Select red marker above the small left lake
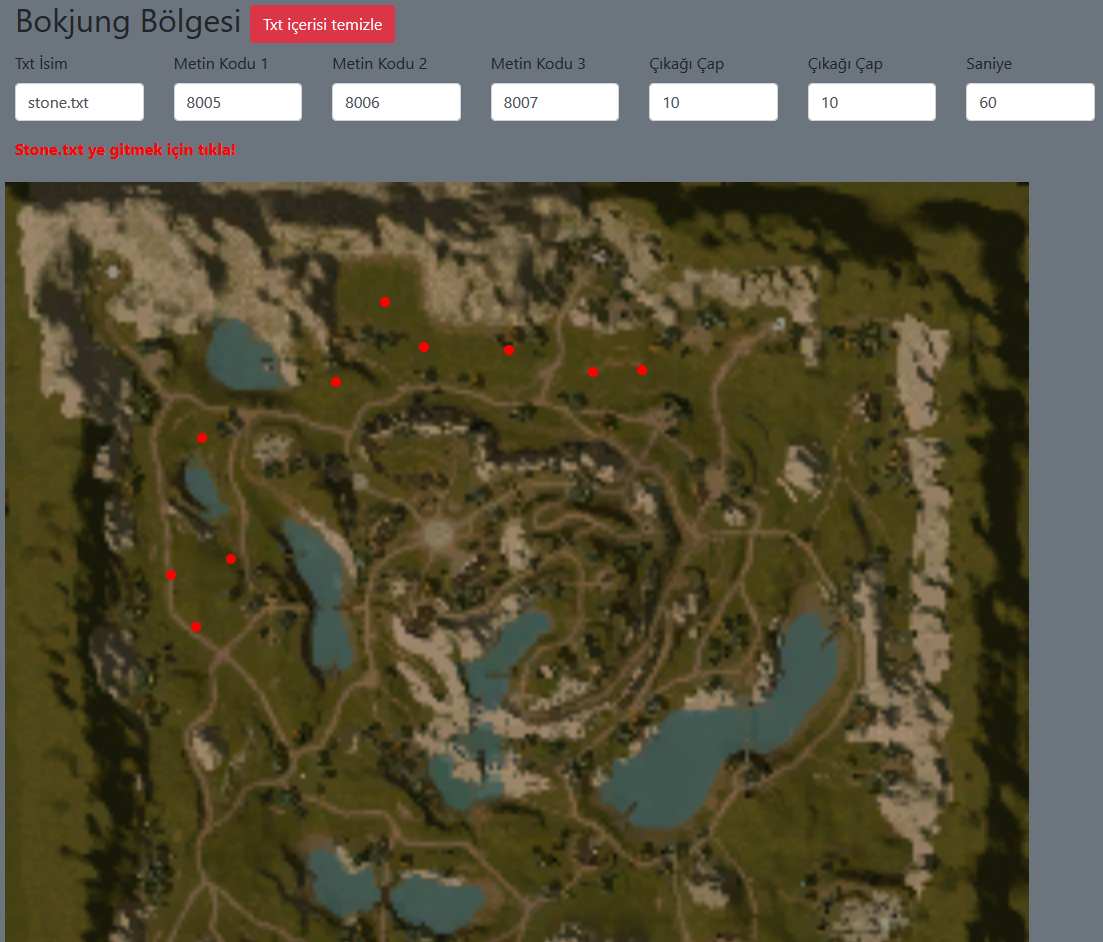1103x942 pixels. click(202, 438)
